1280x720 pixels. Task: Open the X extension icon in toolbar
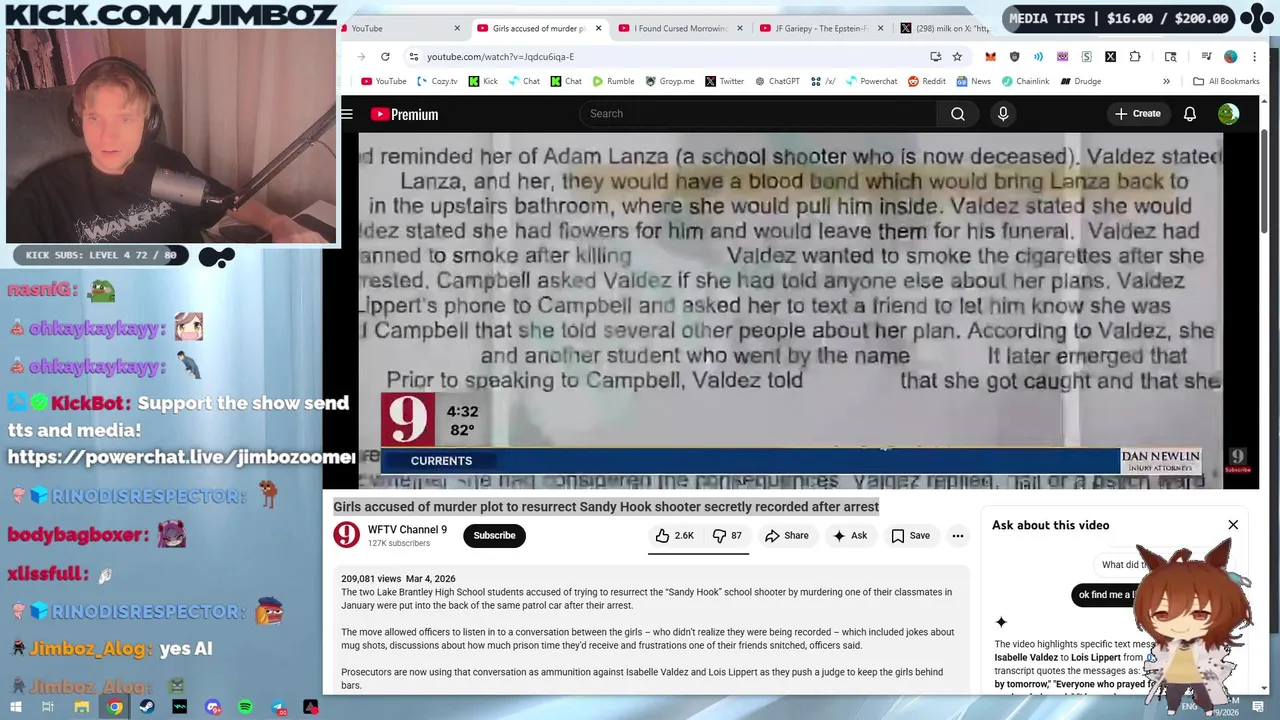[x=1110, y=57]
